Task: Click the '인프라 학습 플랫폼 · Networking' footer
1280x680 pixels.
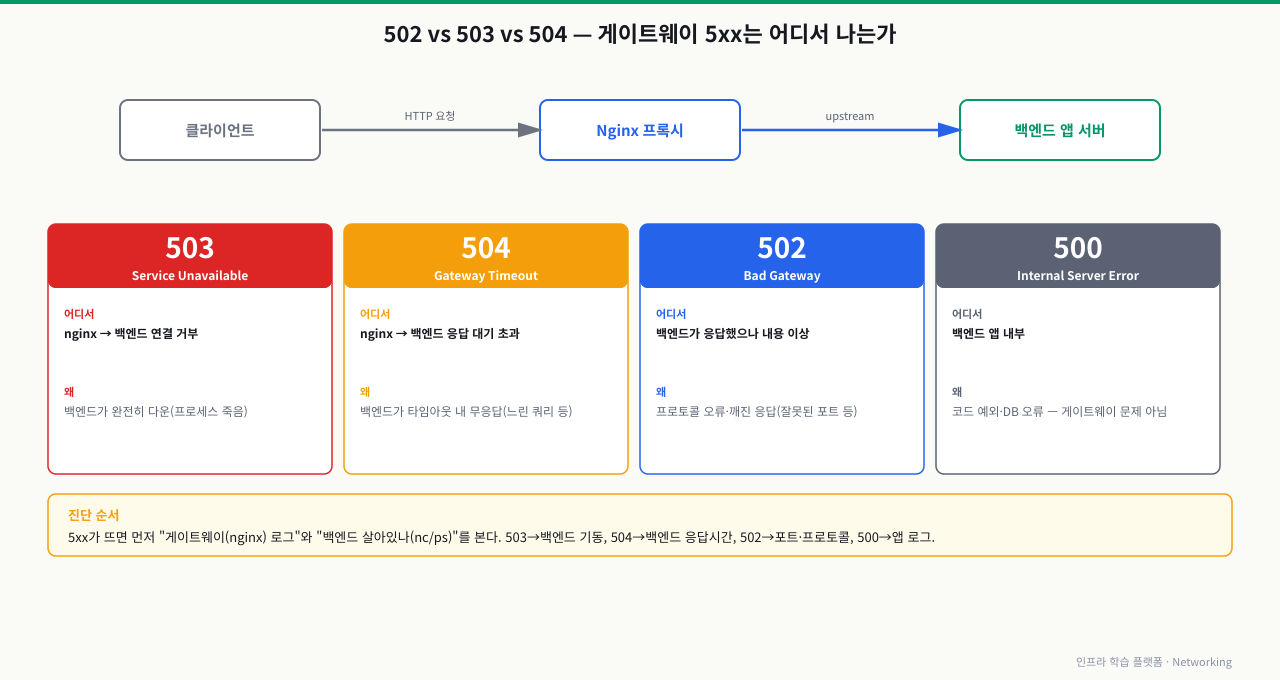Action: [x=1154, y=662]
